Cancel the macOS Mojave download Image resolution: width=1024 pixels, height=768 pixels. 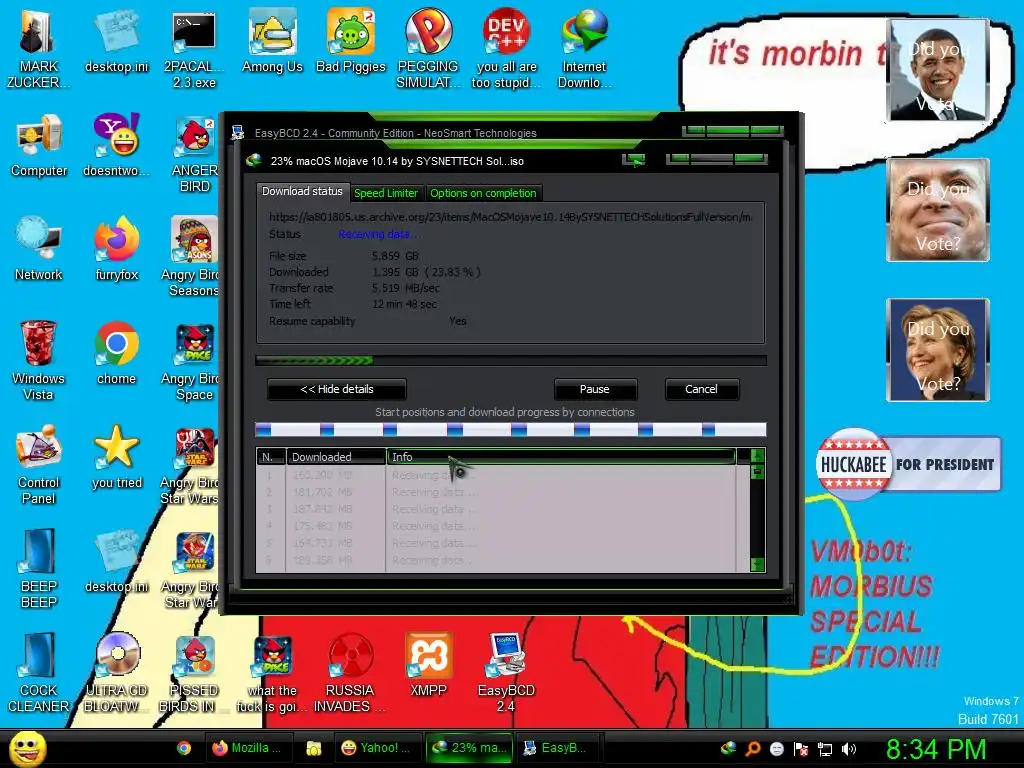pos(701,389)
